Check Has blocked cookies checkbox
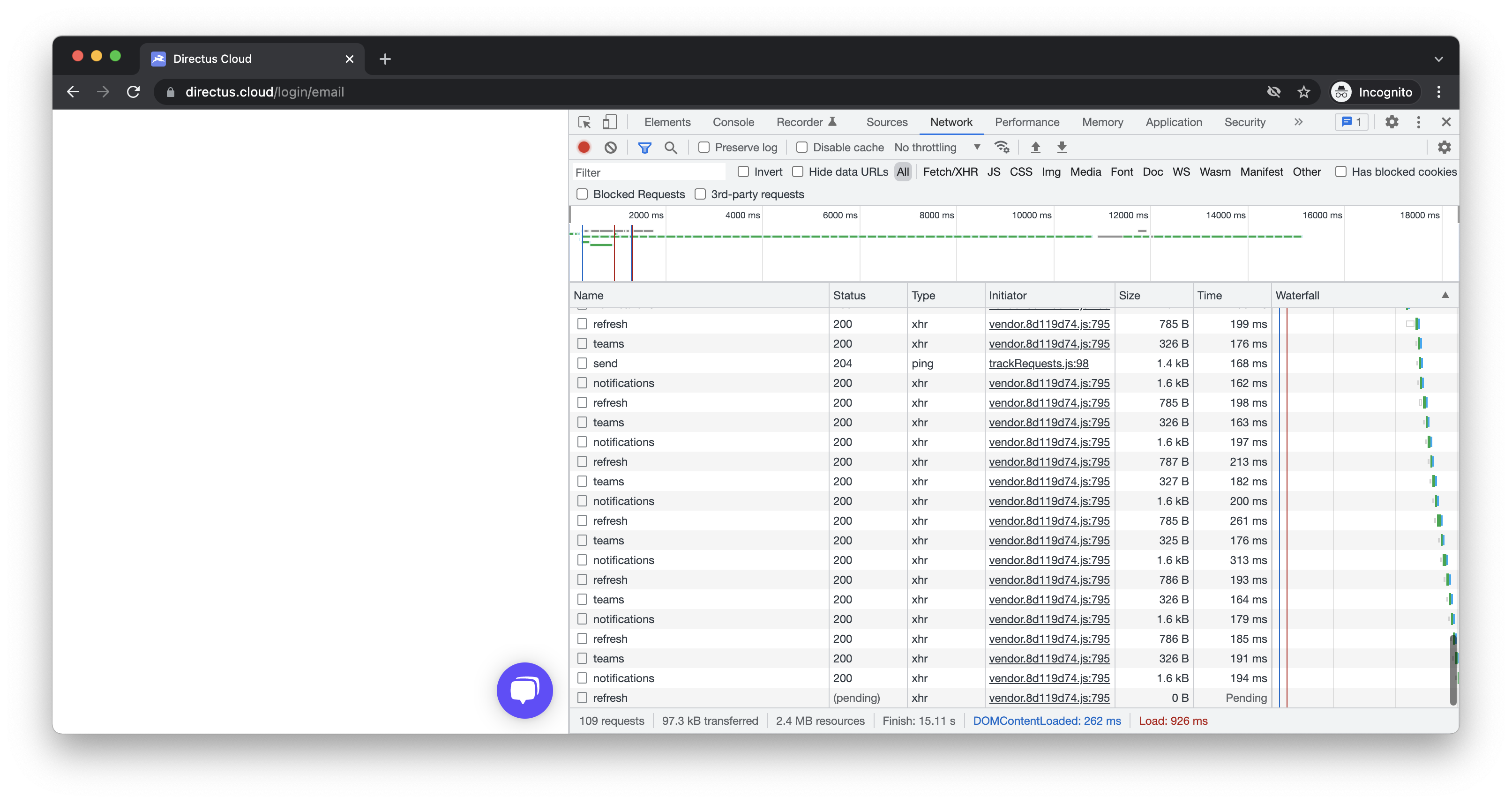Viewport: 1512px width, 803px height. point(1340,172)
